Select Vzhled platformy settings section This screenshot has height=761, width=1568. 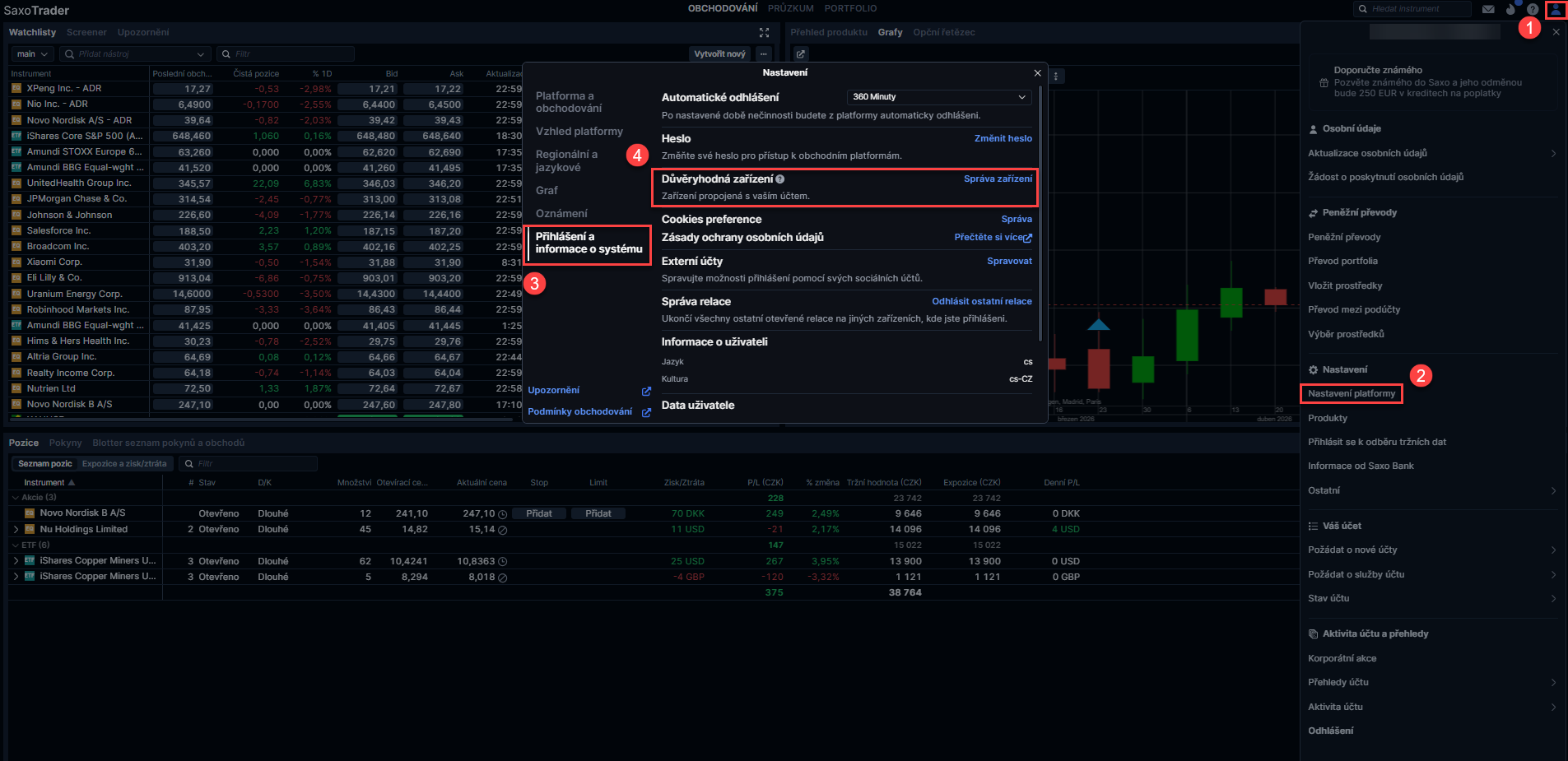[579, 132]
